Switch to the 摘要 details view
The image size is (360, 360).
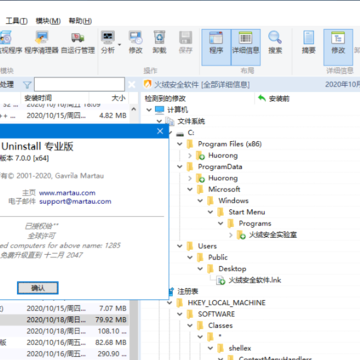pyautogui.click(x=309, y=42)
